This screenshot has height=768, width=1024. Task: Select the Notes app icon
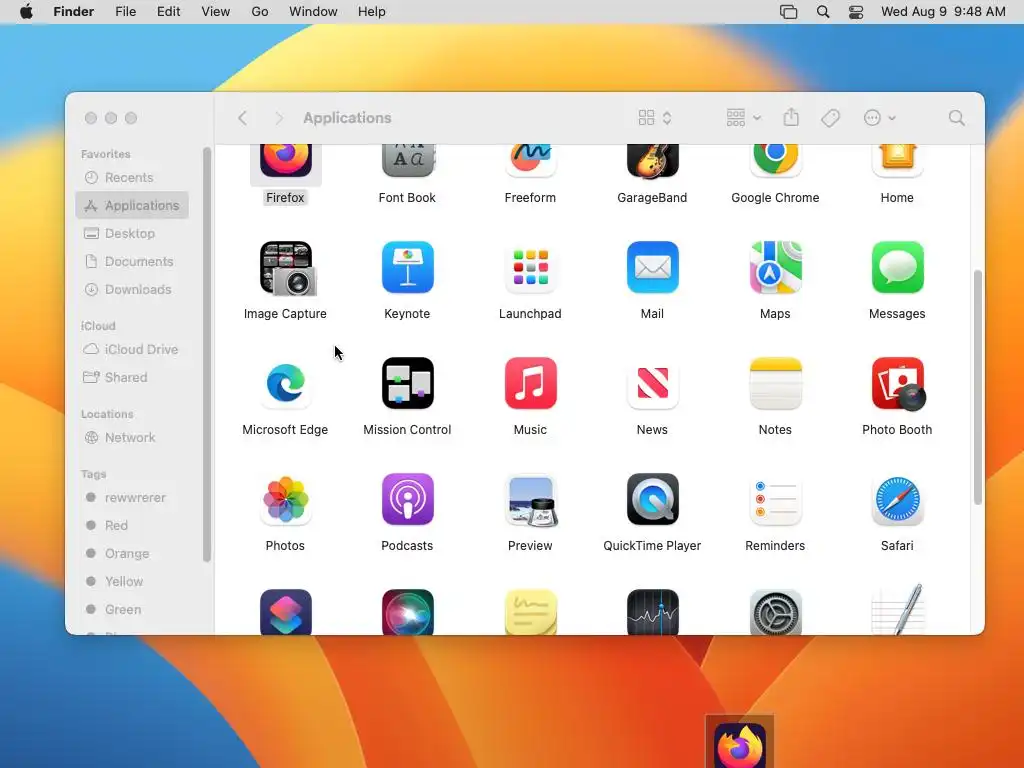coord(775,383)
